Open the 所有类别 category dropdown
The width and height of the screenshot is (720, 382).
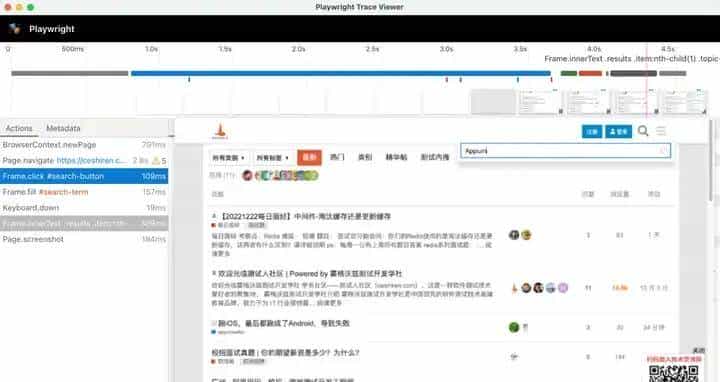point(229,157)
